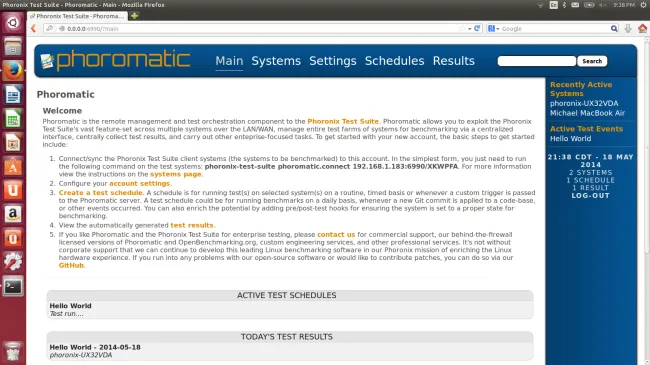
Task: Click the page vertical scrollbar
Action: point(646,146)
